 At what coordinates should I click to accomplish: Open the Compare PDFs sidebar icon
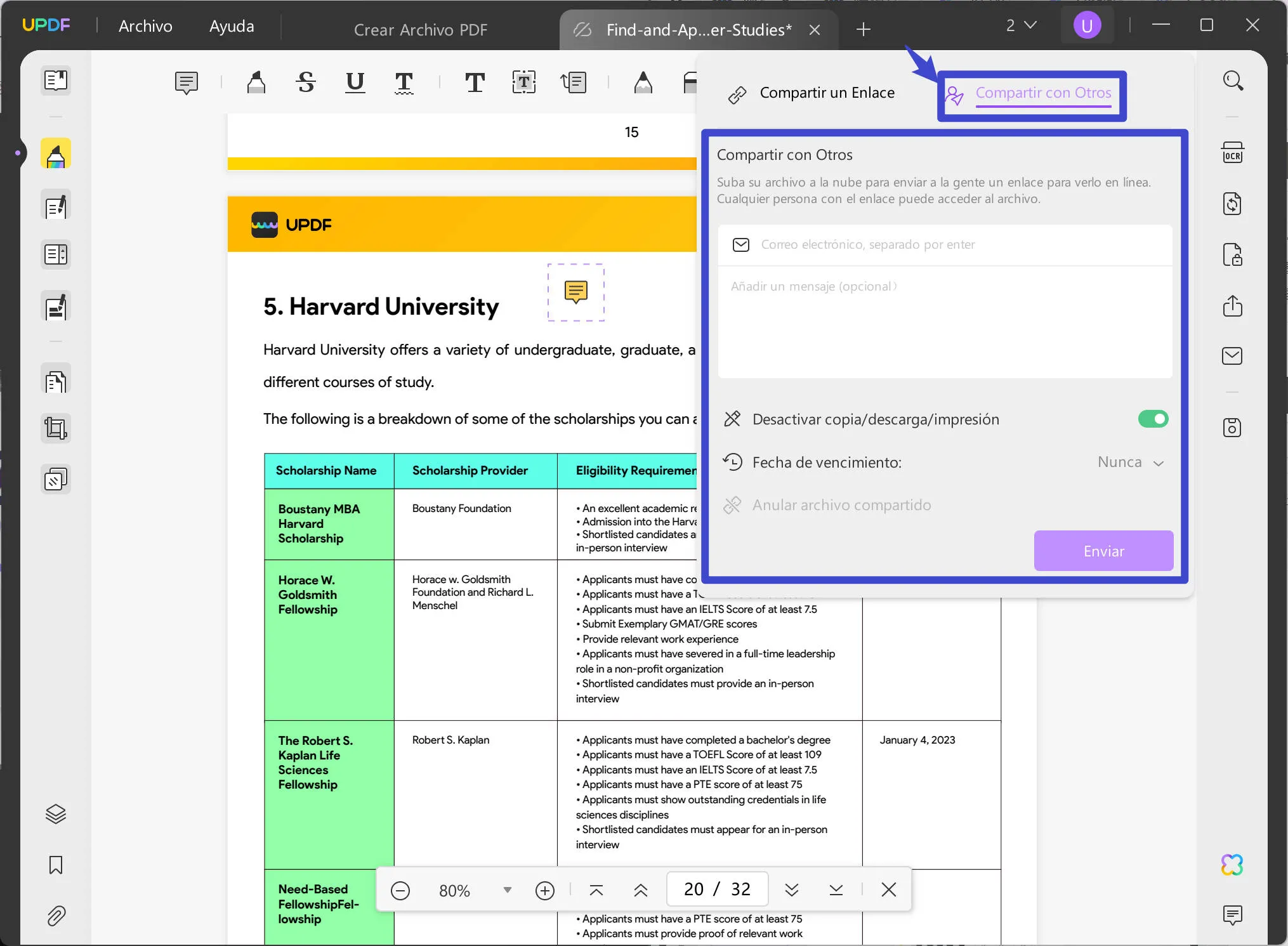56,254
